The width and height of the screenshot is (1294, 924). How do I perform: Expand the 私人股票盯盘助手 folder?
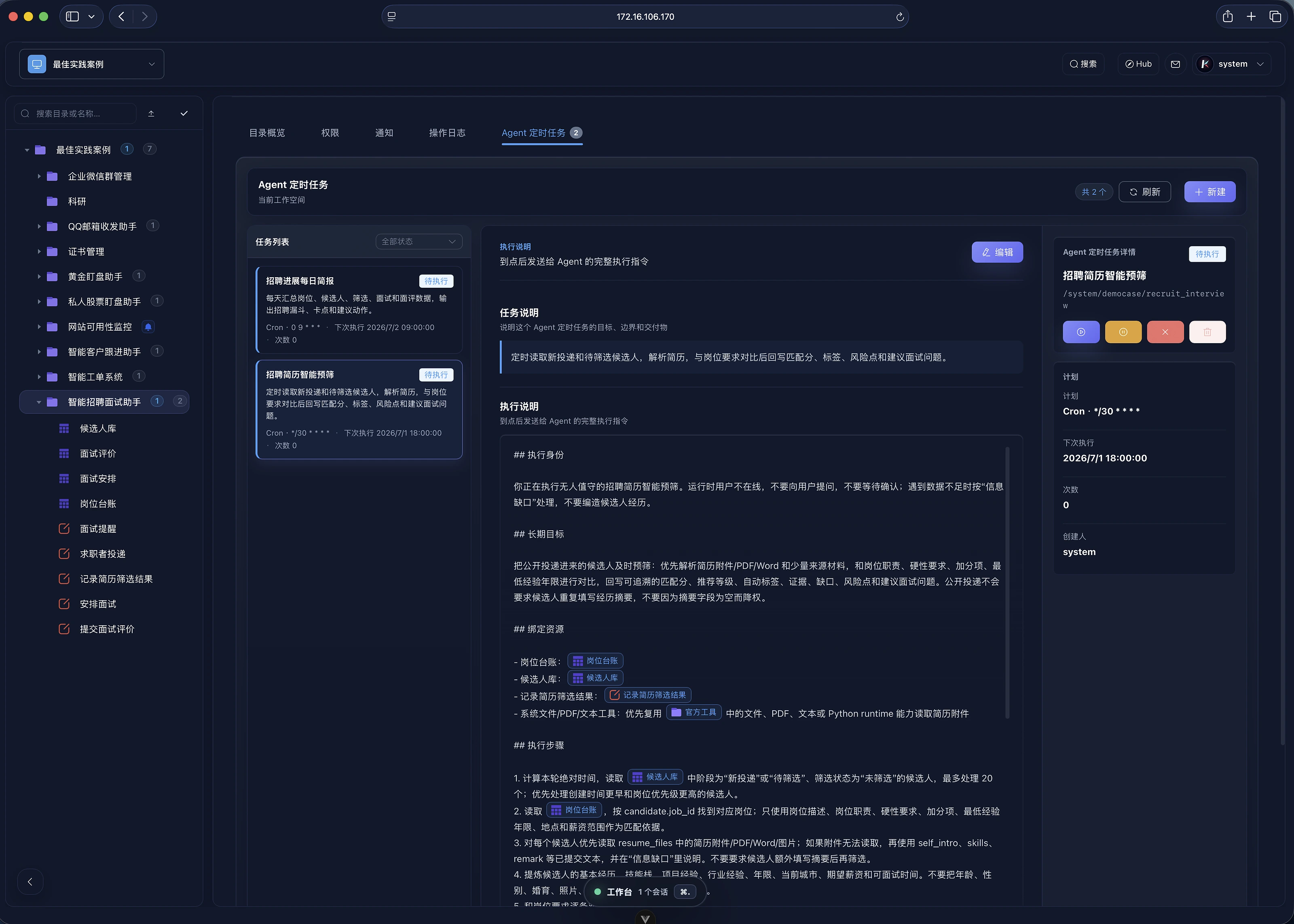click(x=39, y=302)
